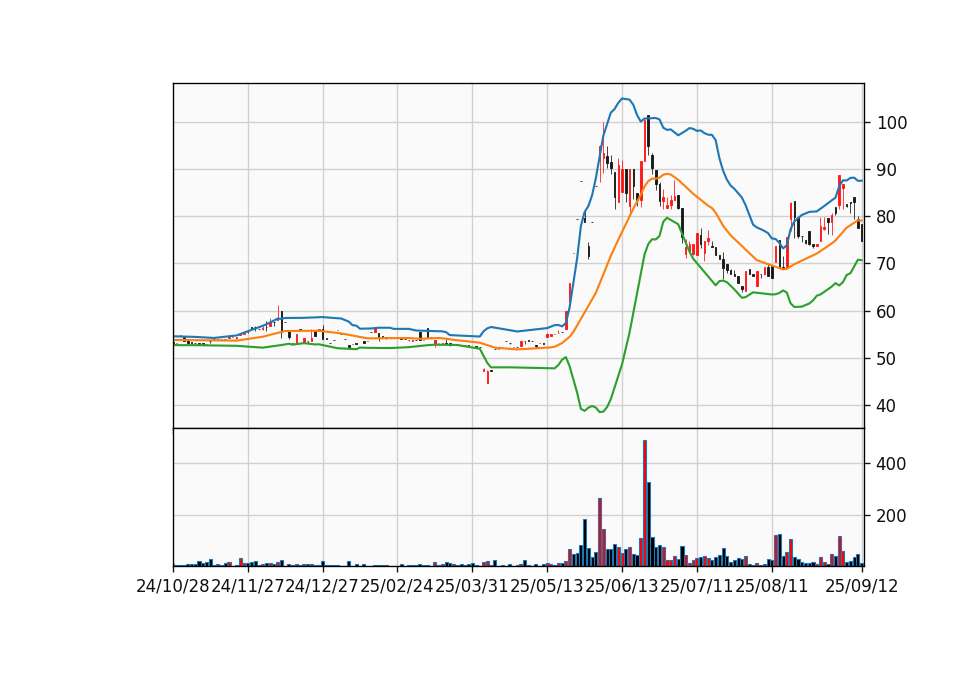This screenshot has height=690, width=960.
Task: Click the orange moving average peak near 89
Action: (x=666, y=174)
